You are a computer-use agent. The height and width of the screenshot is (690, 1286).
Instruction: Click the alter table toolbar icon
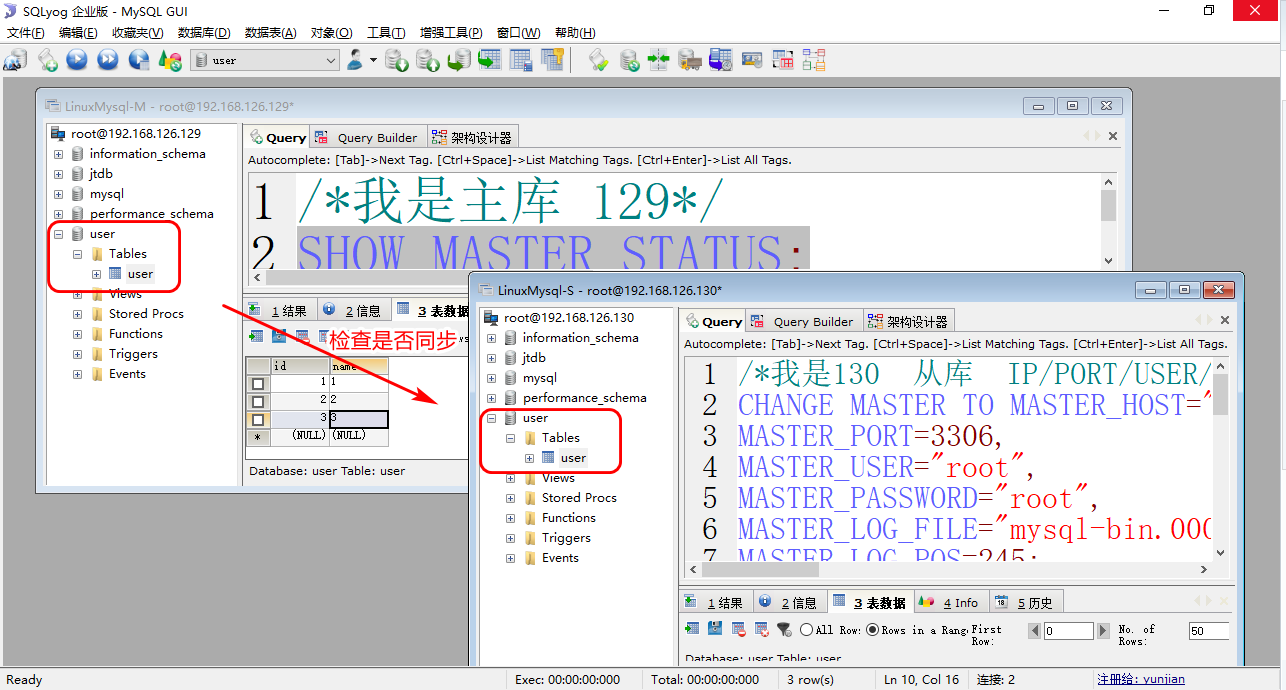[x=521, y=60]
